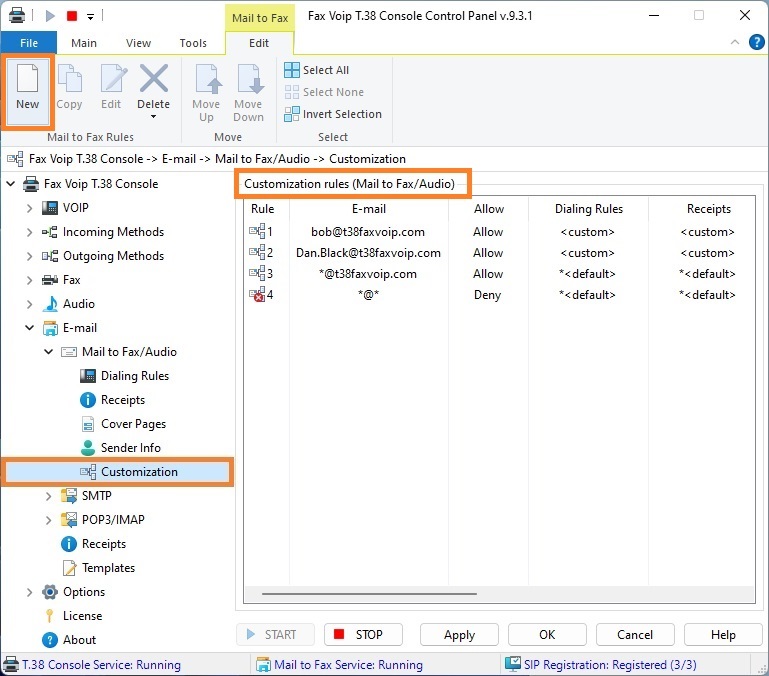Click the OK button
This screenshot has height=676, width=769.
pyautogui.click(x=547, y=635)
